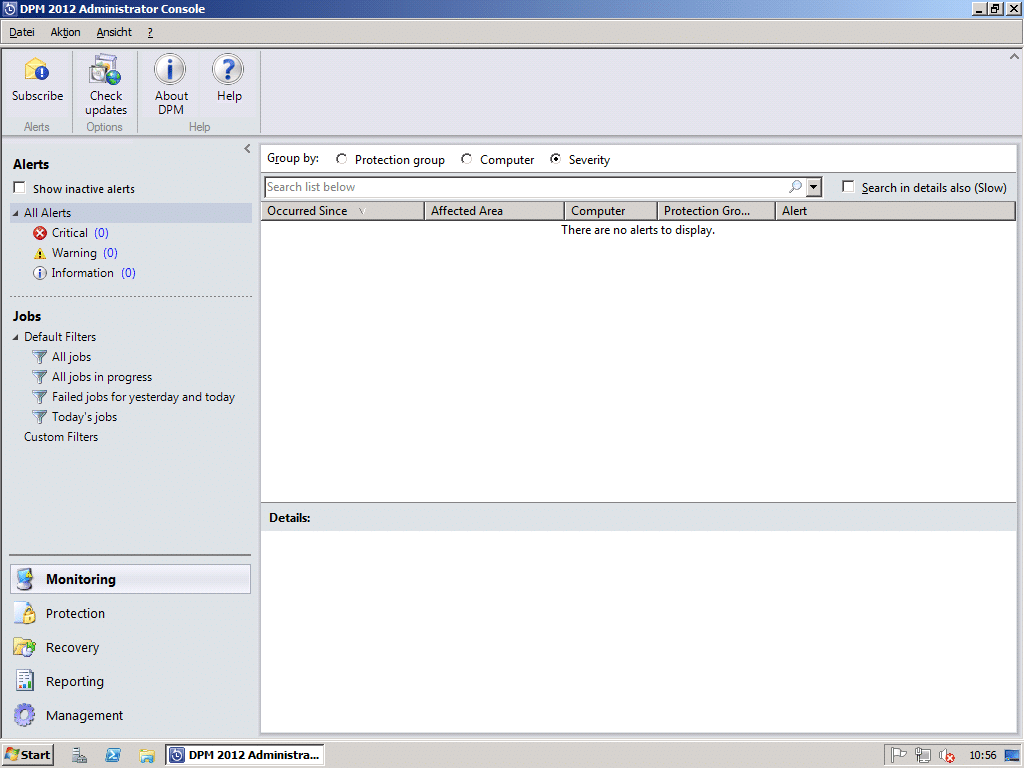Click the All jobs in progress filter icon
The width and height of the screenshot is (1024, 768).
point(40,377)
